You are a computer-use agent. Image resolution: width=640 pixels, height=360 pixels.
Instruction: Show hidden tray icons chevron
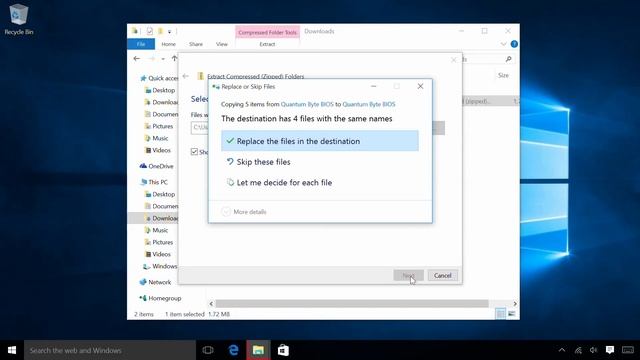(562, 350)
